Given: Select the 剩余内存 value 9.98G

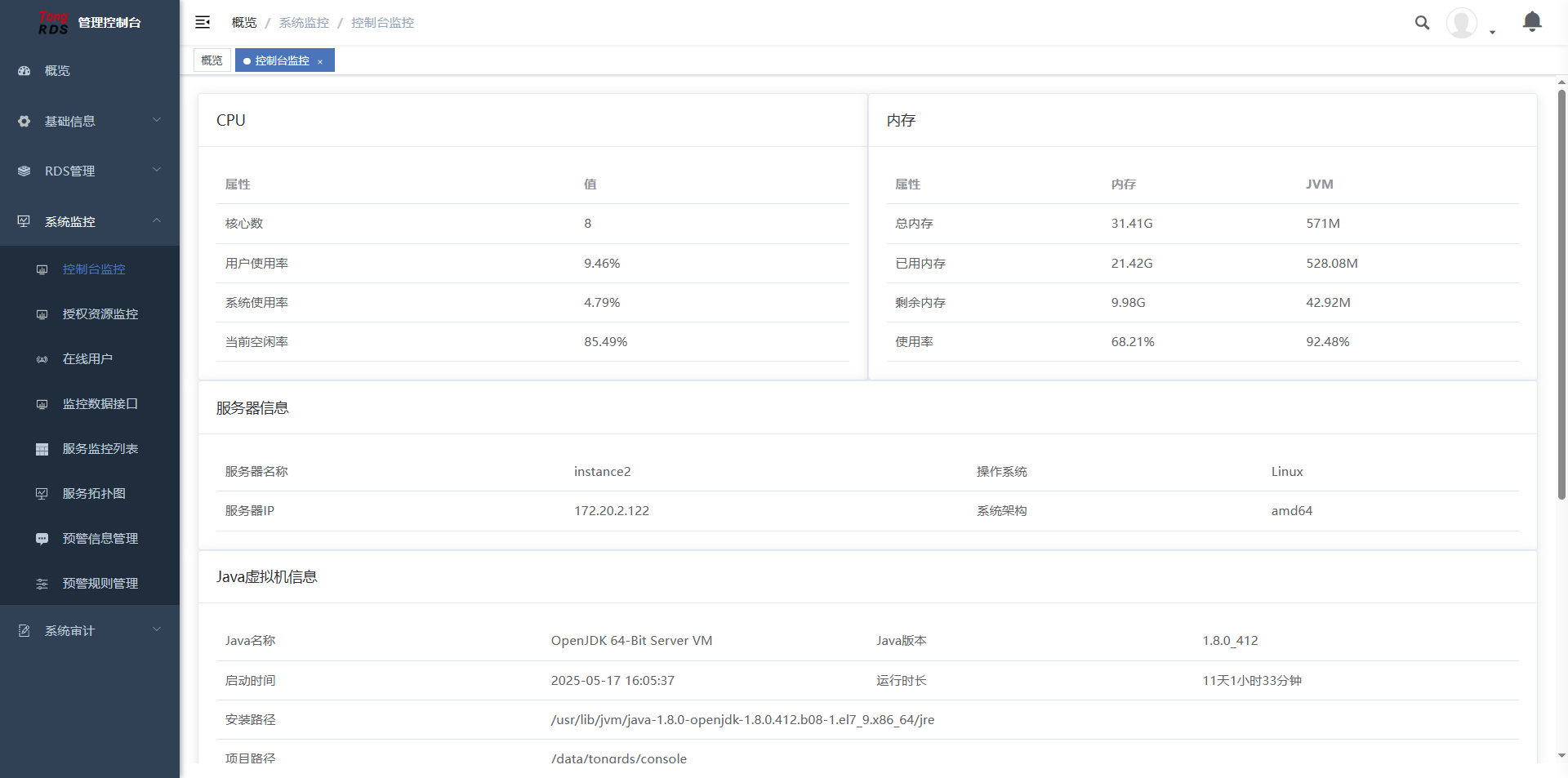Looking at the screenshot, I should coord(1128,303).
